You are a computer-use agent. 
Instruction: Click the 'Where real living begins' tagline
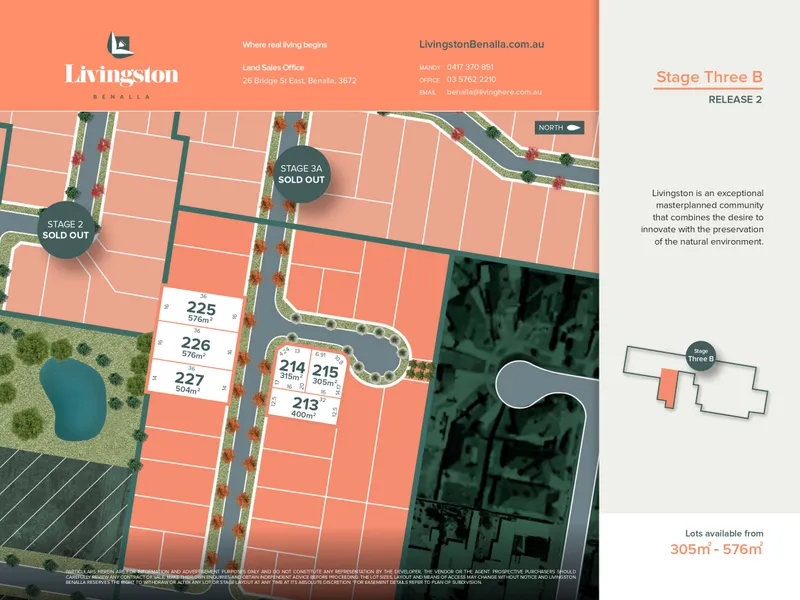(x=285, y=45)
